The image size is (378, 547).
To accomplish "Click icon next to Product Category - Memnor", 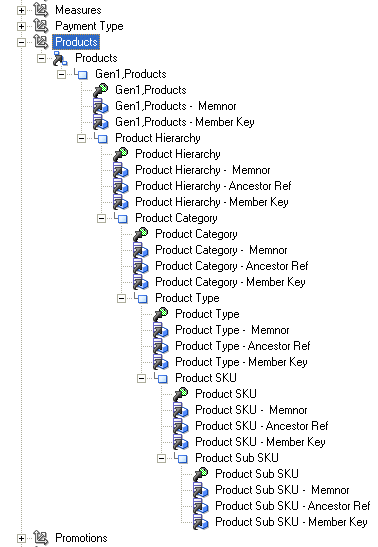I will click(x=141, y=250).
